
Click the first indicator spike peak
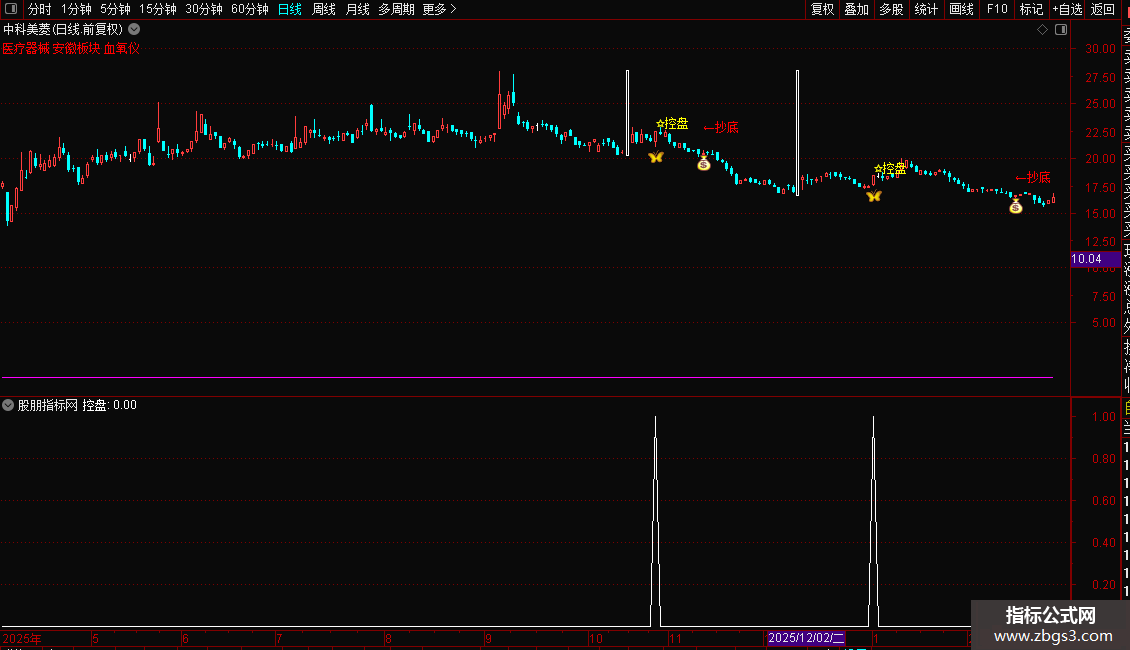click(x=655, y=418)
